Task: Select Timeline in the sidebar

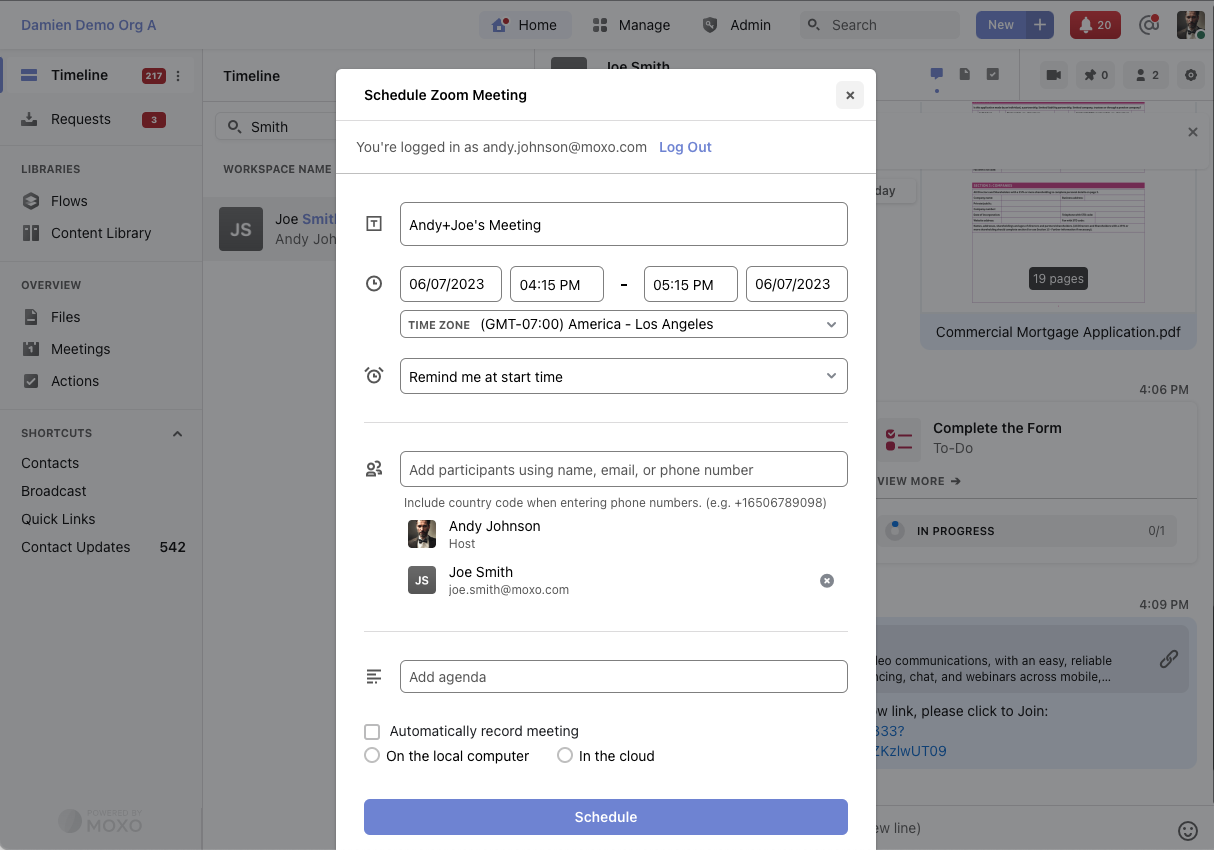Action: coord(97,75)
